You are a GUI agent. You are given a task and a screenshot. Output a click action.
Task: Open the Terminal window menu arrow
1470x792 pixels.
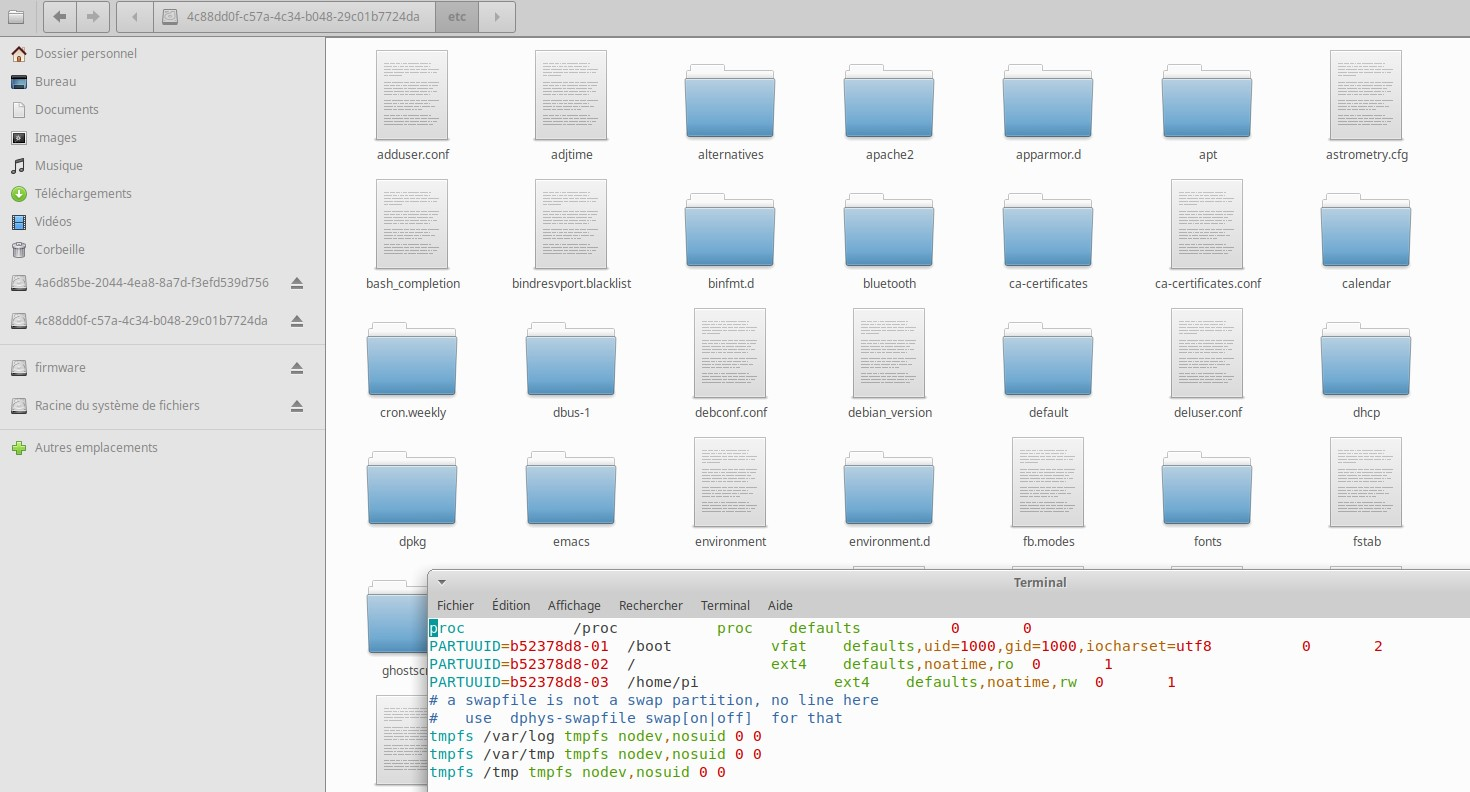442,582
